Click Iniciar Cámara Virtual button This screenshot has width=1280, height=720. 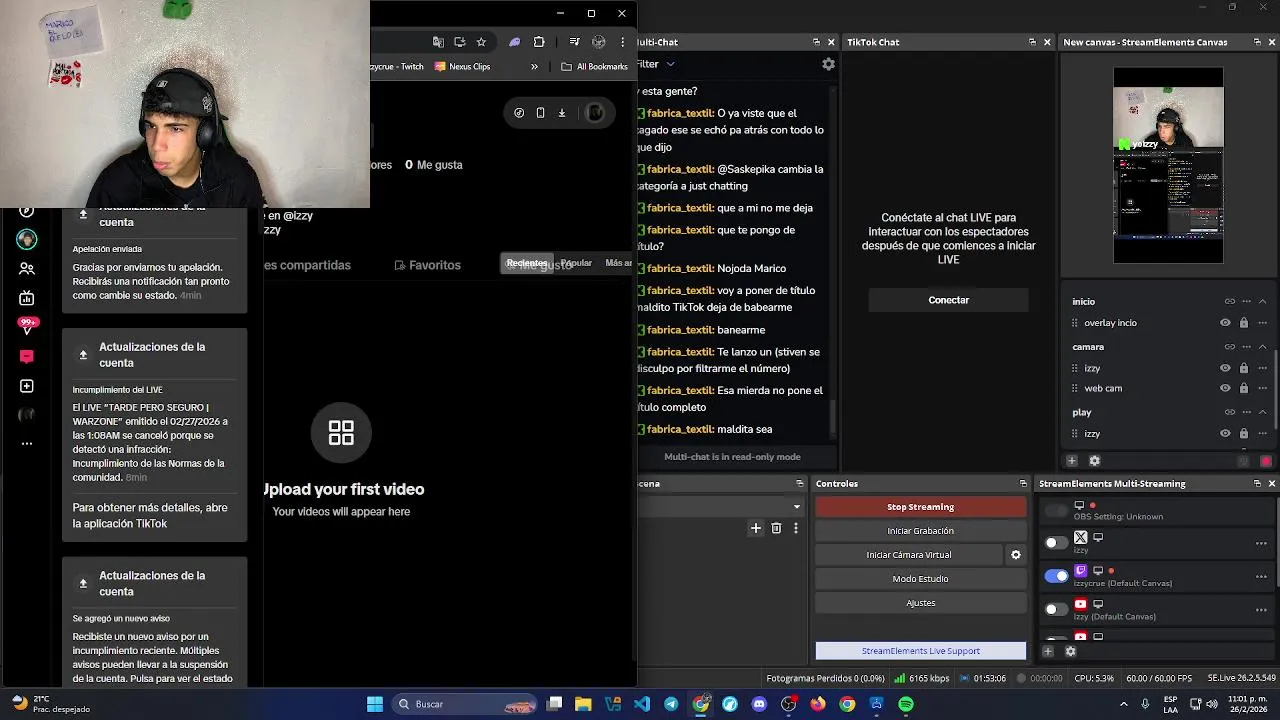[908, 555]
